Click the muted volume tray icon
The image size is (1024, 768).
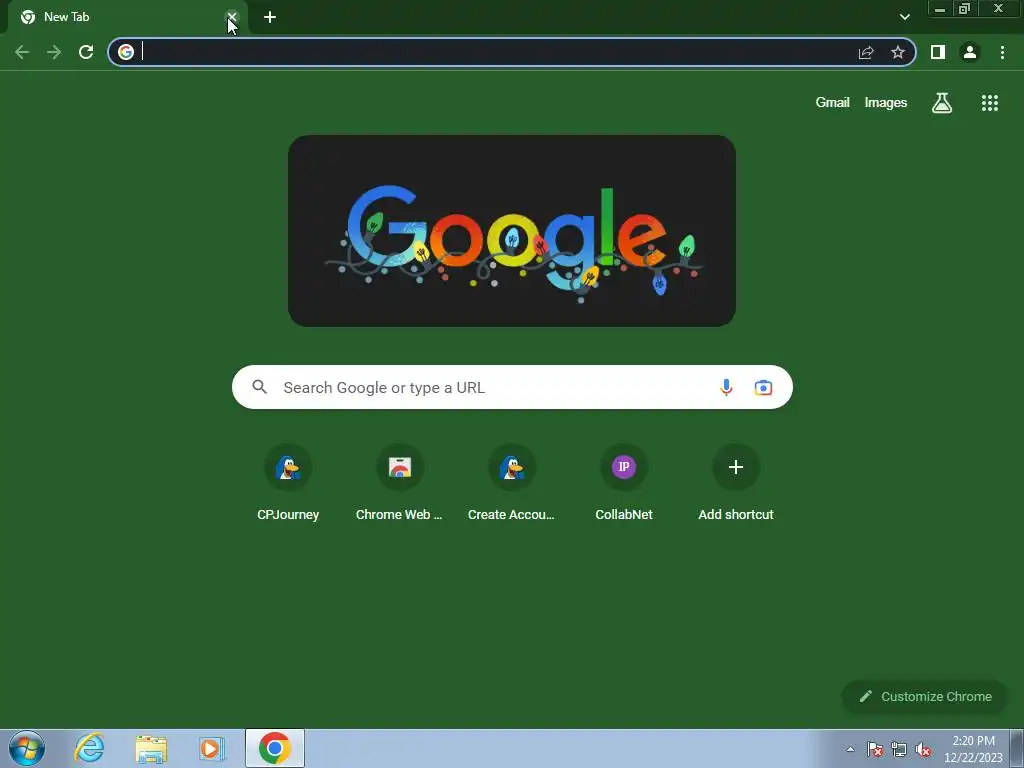(923, 749)
